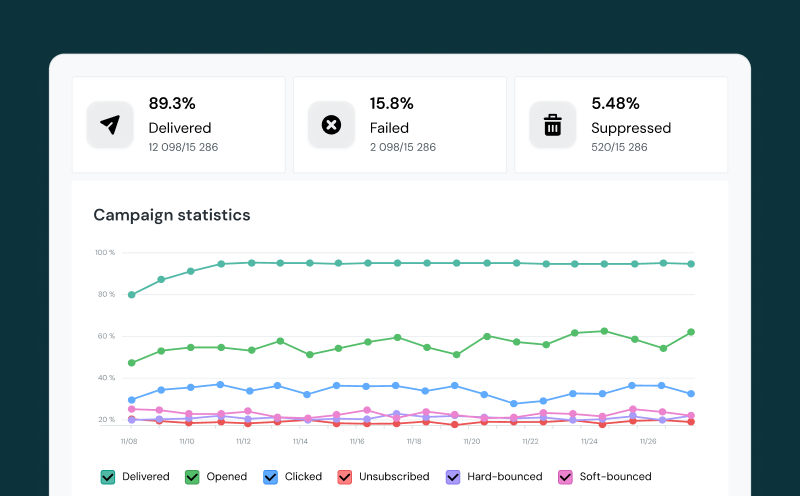Viewport: 800px width, 496px height.
Task: Uncheck the Soft-bounced checkbox
Action: pos(565,477)
